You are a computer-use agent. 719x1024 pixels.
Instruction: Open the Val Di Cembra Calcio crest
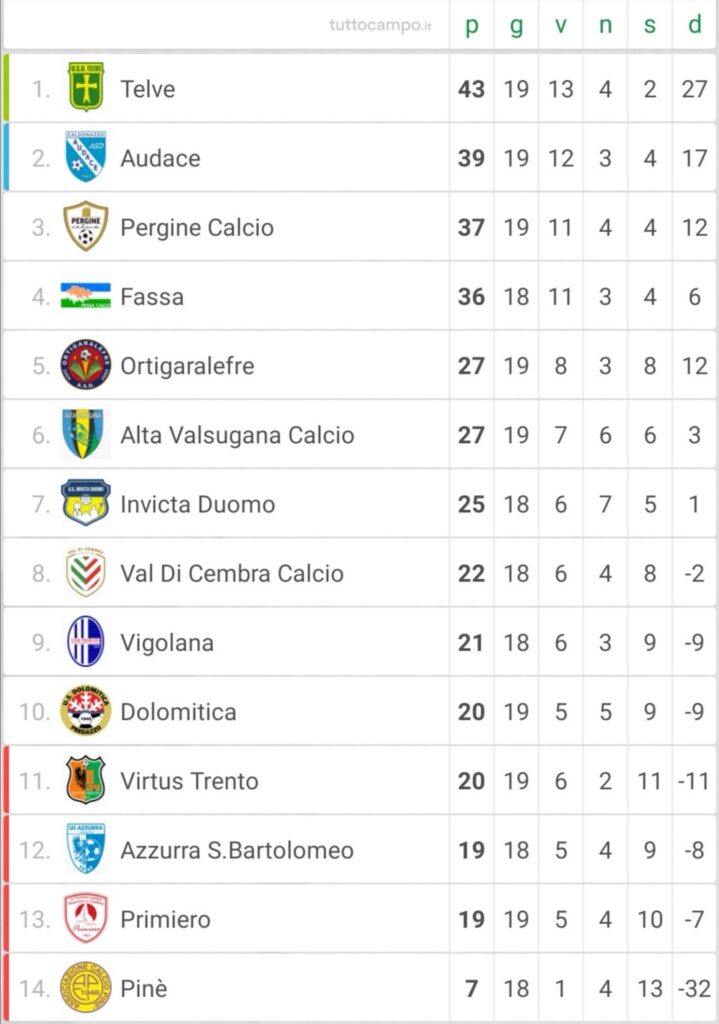86,573
